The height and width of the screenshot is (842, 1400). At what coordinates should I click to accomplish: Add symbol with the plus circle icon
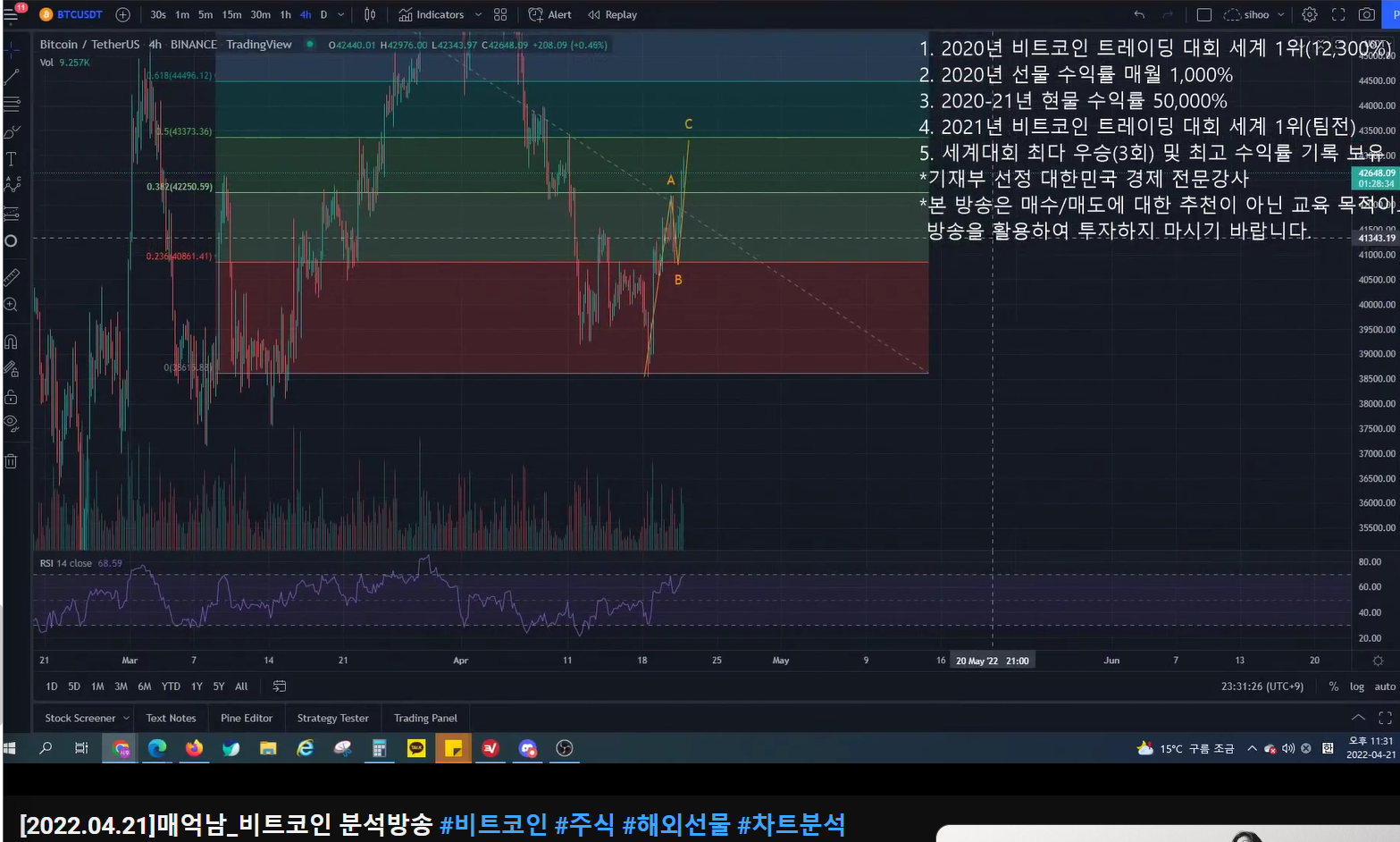(122, 14)
